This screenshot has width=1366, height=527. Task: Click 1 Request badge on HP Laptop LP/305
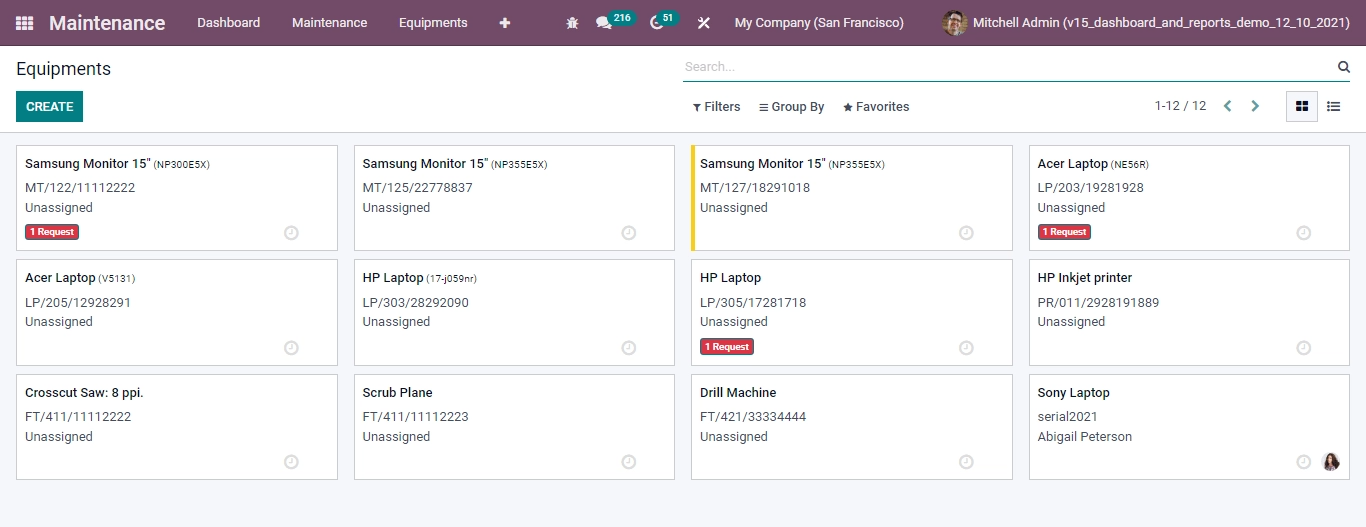click(x=727, y=347)
